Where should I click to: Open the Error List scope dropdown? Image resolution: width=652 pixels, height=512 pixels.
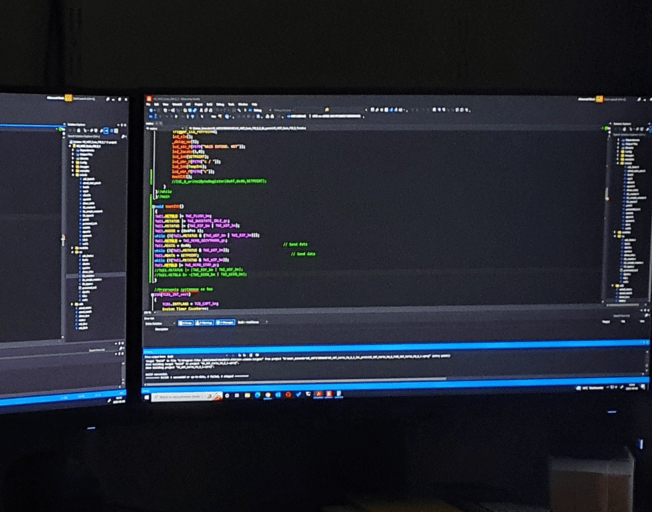pyautogui.click(x=160, y=323)
